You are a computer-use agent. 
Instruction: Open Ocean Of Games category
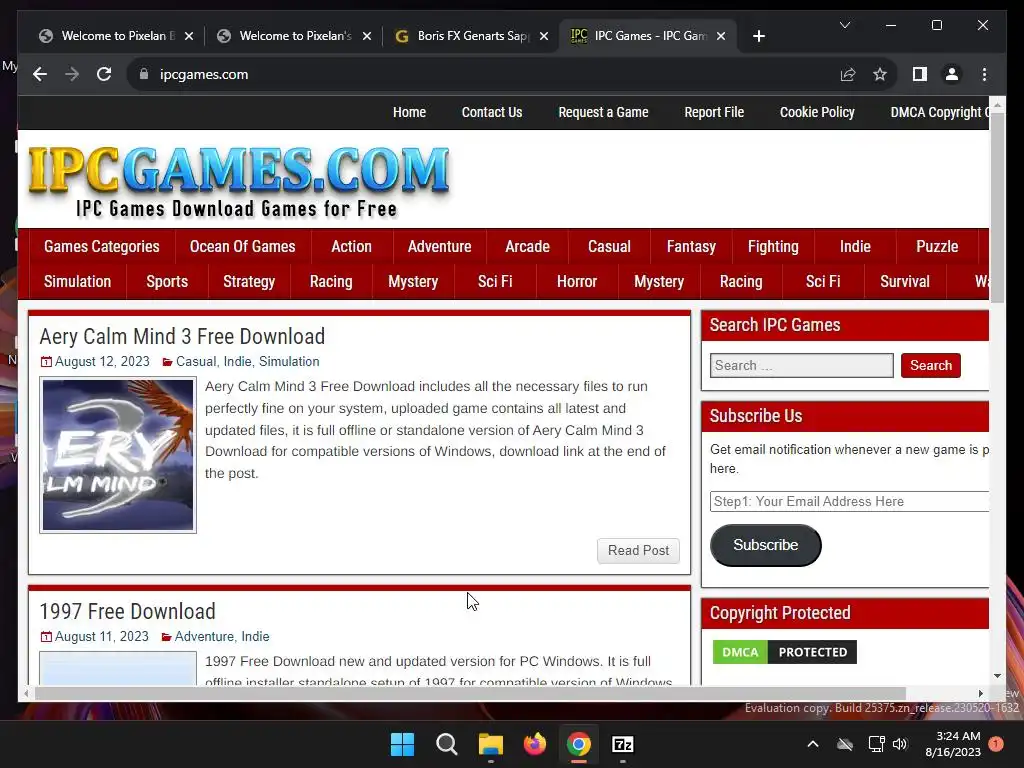pyautogui.click(x=242, y=246)
